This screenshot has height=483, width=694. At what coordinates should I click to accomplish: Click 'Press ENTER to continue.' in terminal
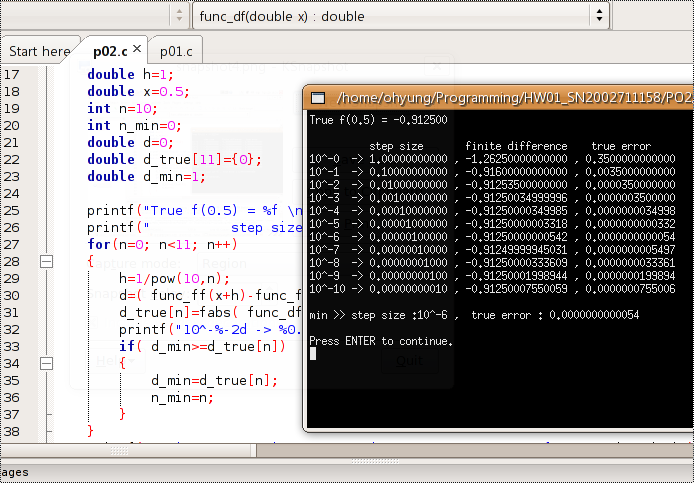pos(381,341)
